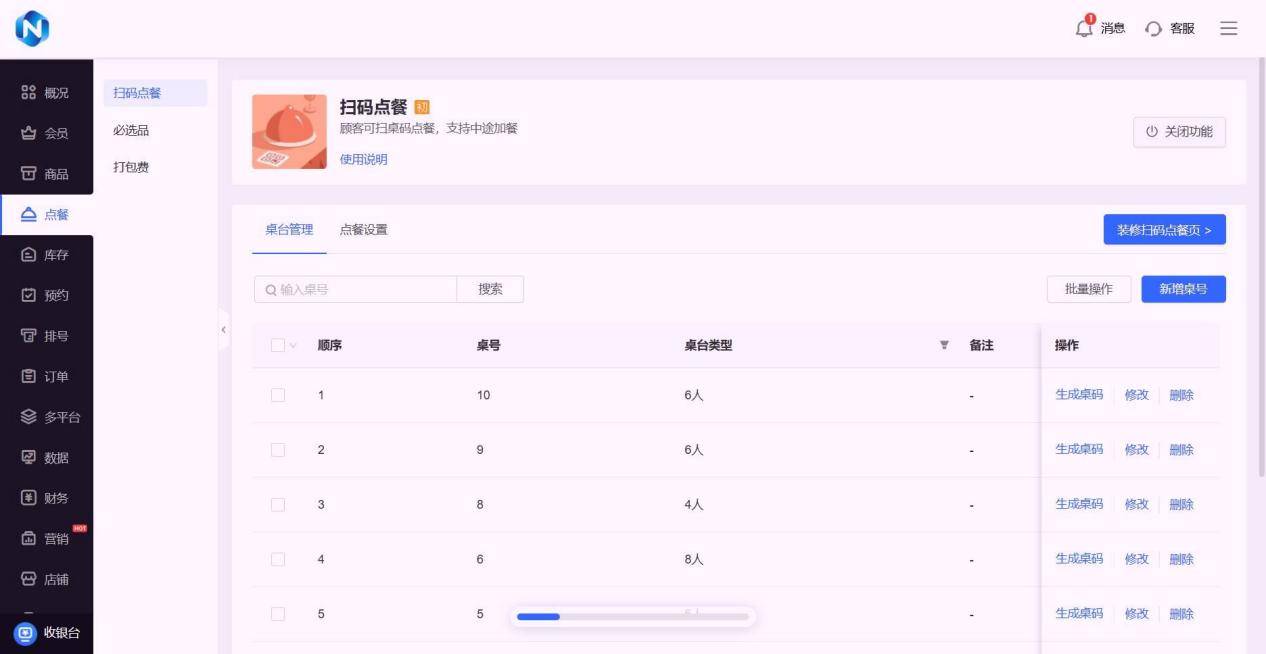Expand the hamburger menu at top right
The image size is (1266, 654).
tap(1229, 28)
